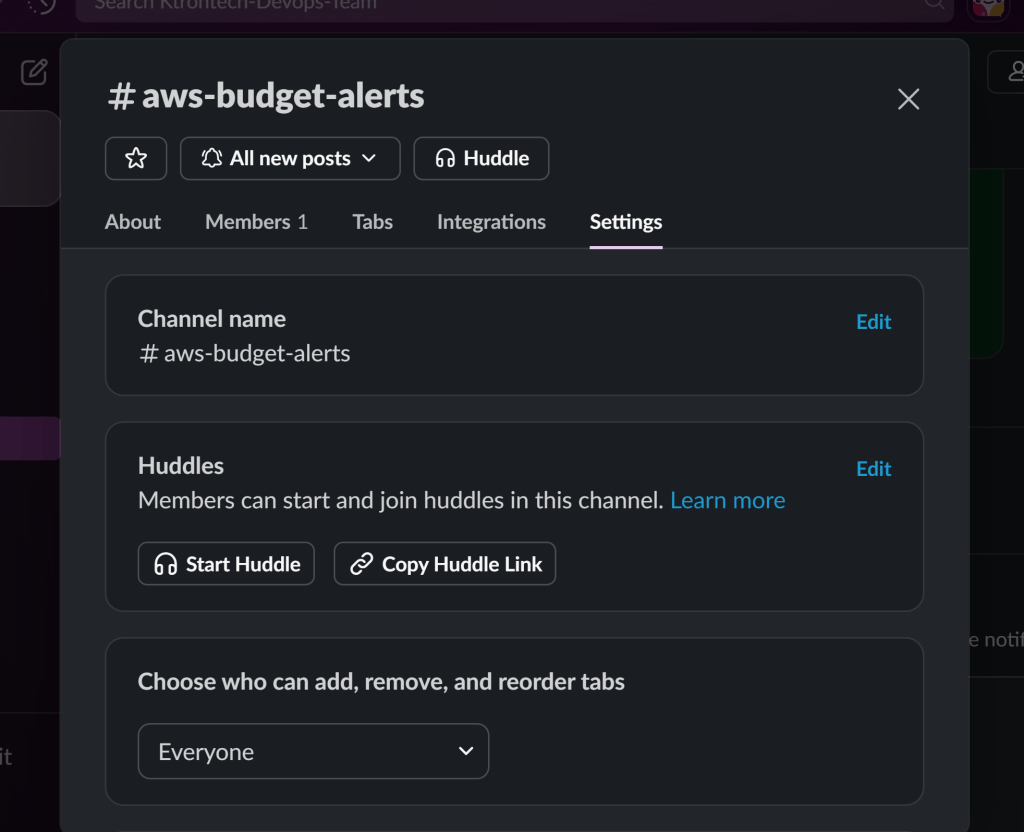The image size is (1024, 832).
Task: Compose a new message with pencil icon
Action: tap(34, 72)
